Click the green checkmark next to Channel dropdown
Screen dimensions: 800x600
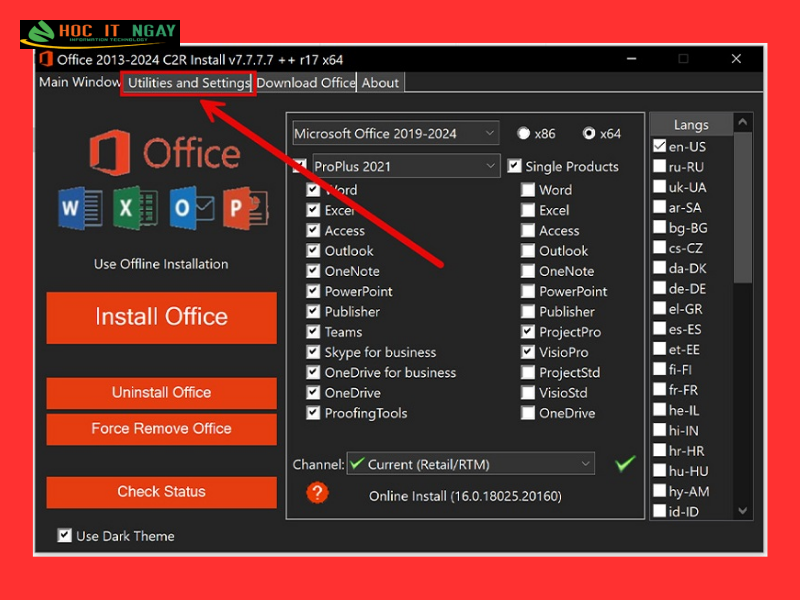pos(625,463)
